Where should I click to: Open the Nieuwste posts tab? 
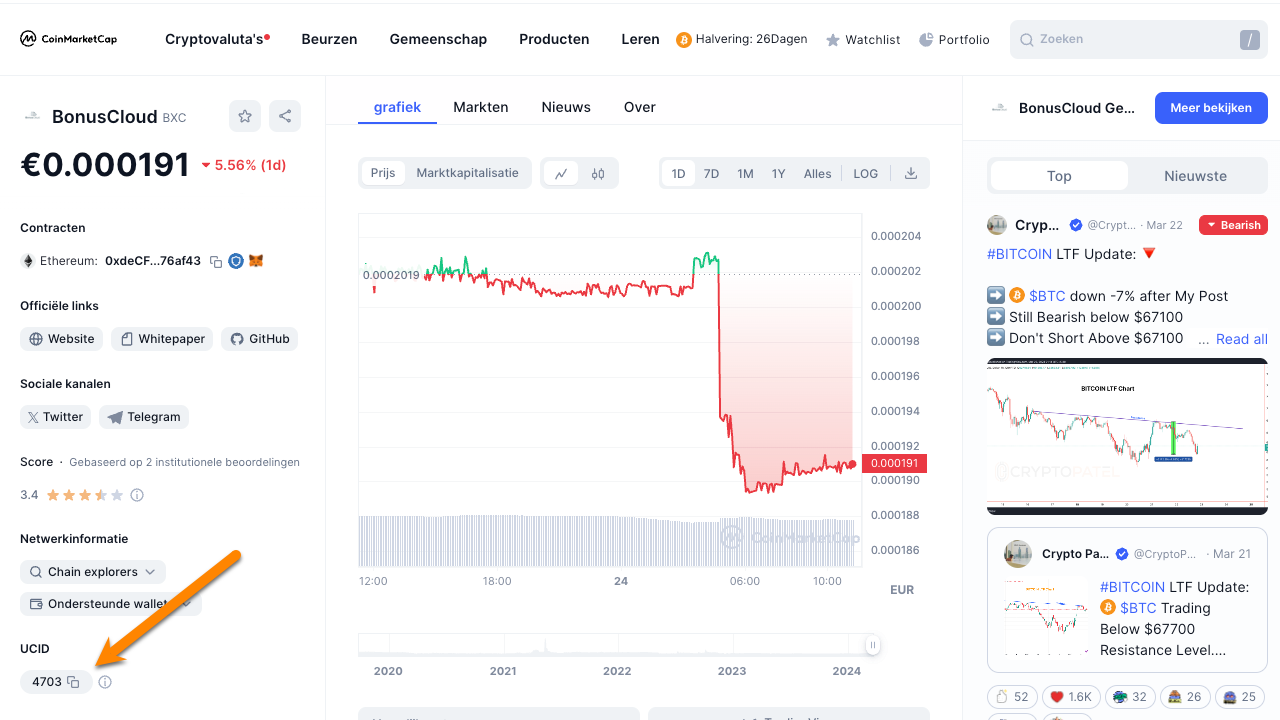click(1194, 176)
